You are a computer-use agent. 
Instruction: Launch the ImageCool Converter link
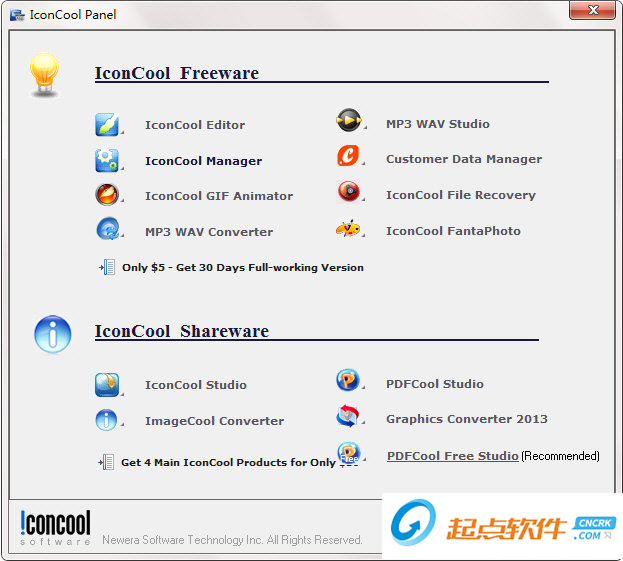215,421
